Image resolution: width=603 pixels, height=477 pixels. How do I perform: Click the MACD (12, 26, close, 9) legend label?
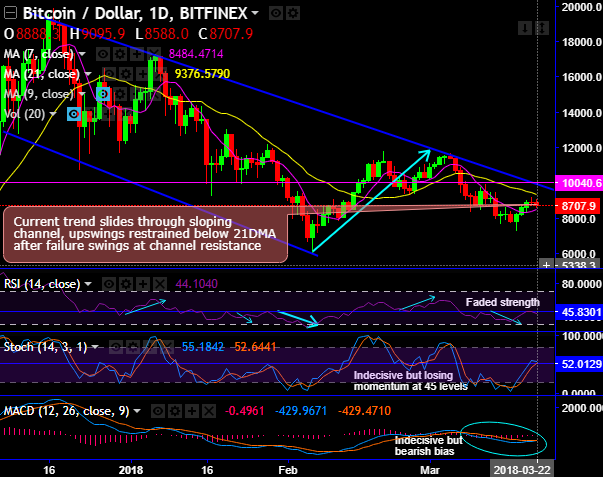[67, 411]
